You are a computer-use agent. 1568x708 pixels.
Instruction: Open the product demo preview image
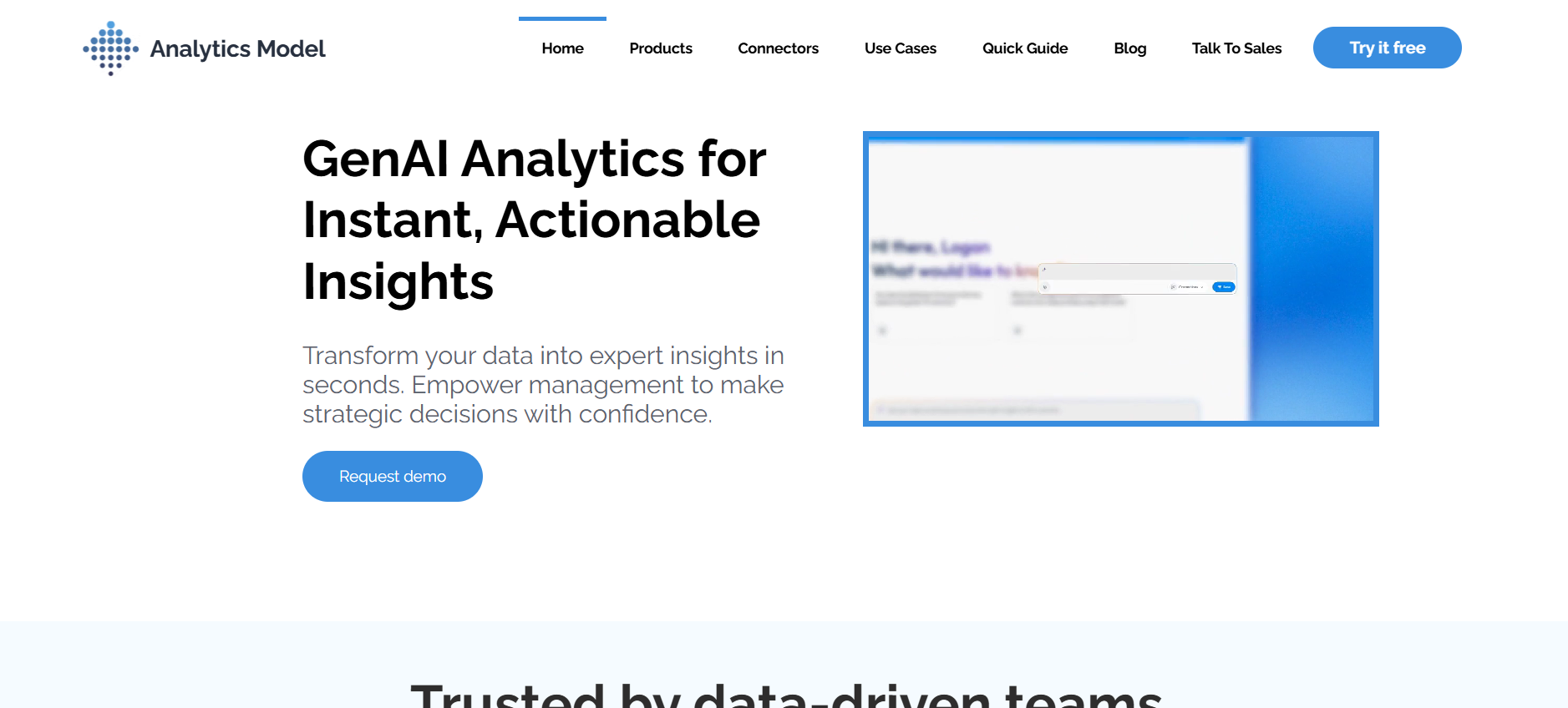coord(1121,279)
